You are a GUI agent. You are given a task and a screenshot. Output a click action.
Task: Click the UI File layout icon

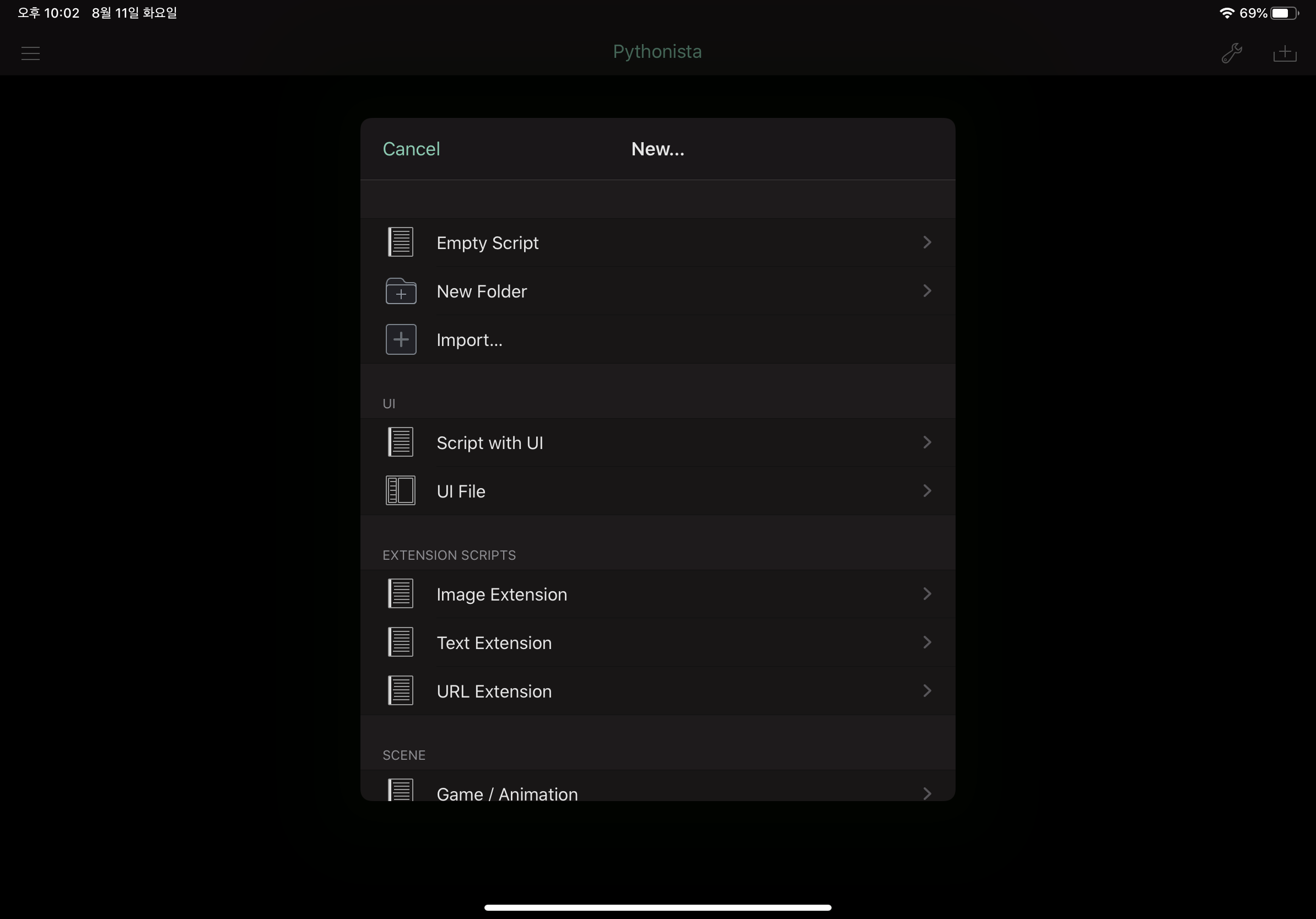click(x=401, y=491)
